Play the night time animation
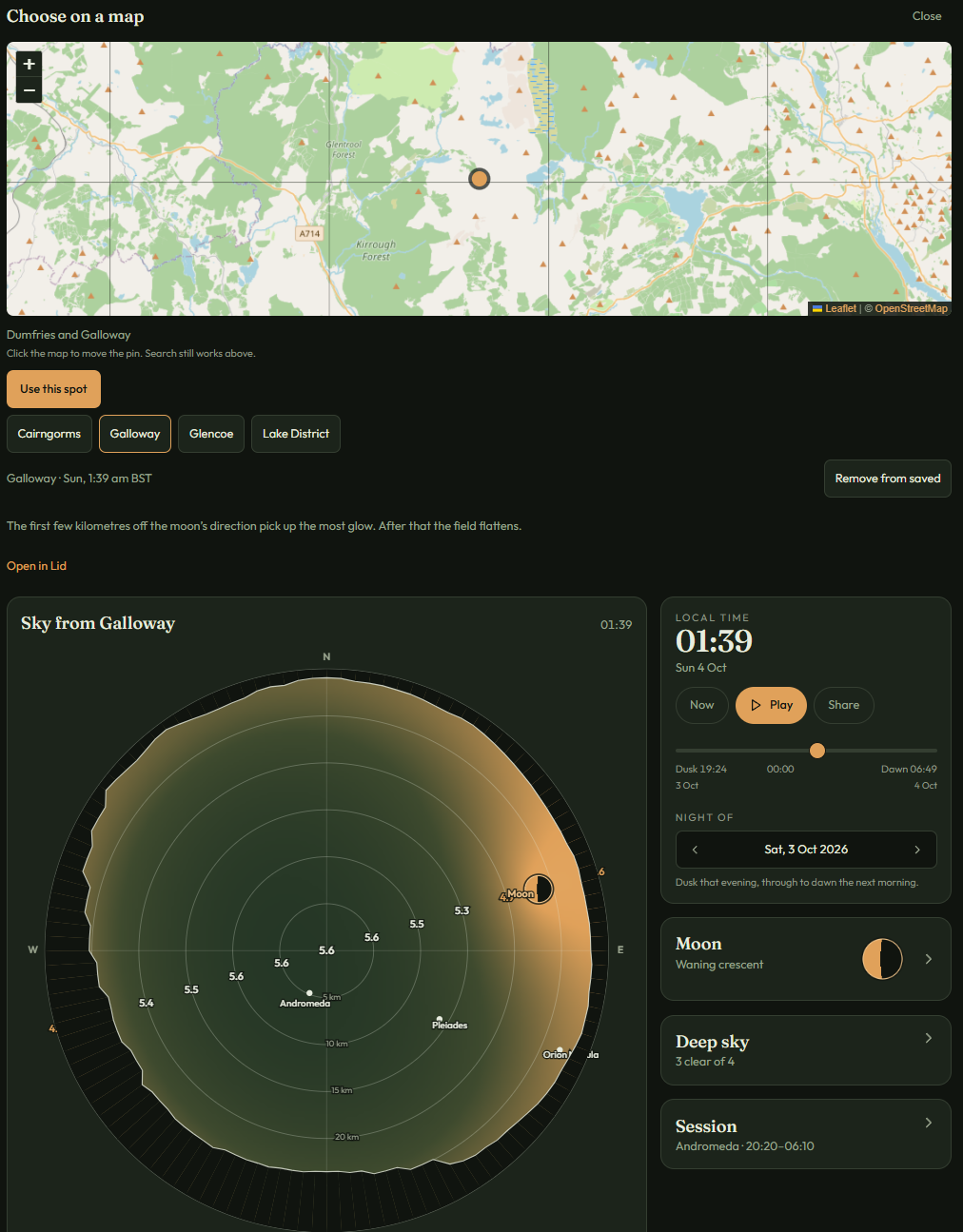 click(x=772, y=705)
